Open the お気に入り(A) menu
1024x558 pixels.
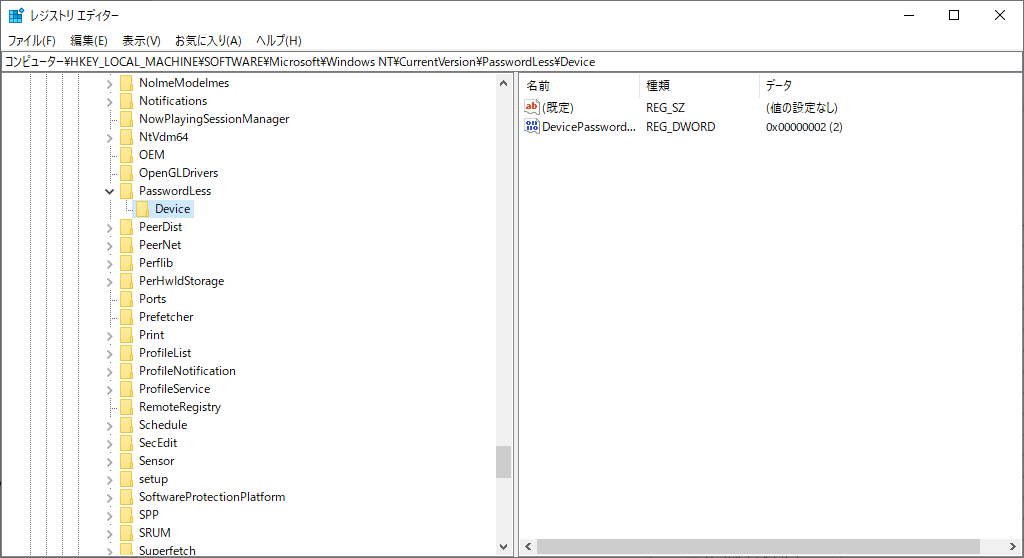[208, 41]
